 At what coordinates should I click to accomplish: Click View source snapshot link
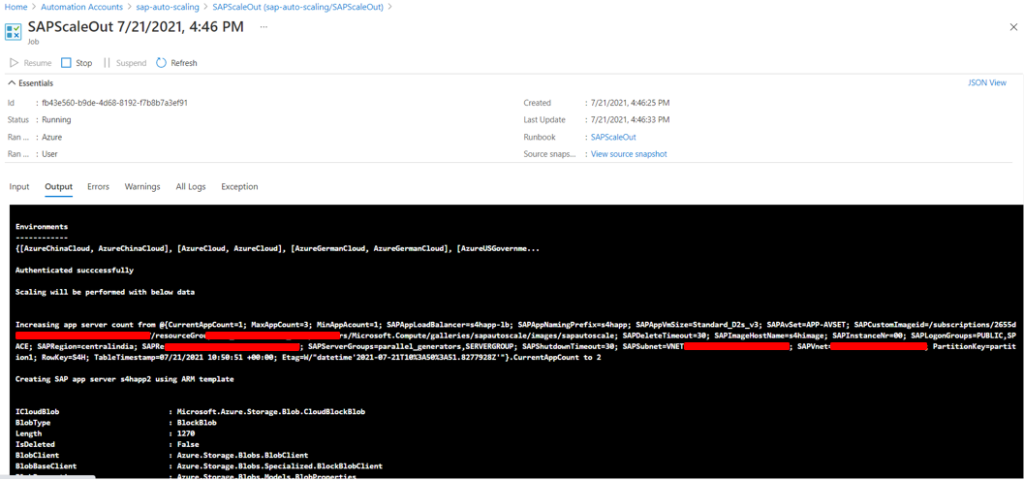click(629, 154)
